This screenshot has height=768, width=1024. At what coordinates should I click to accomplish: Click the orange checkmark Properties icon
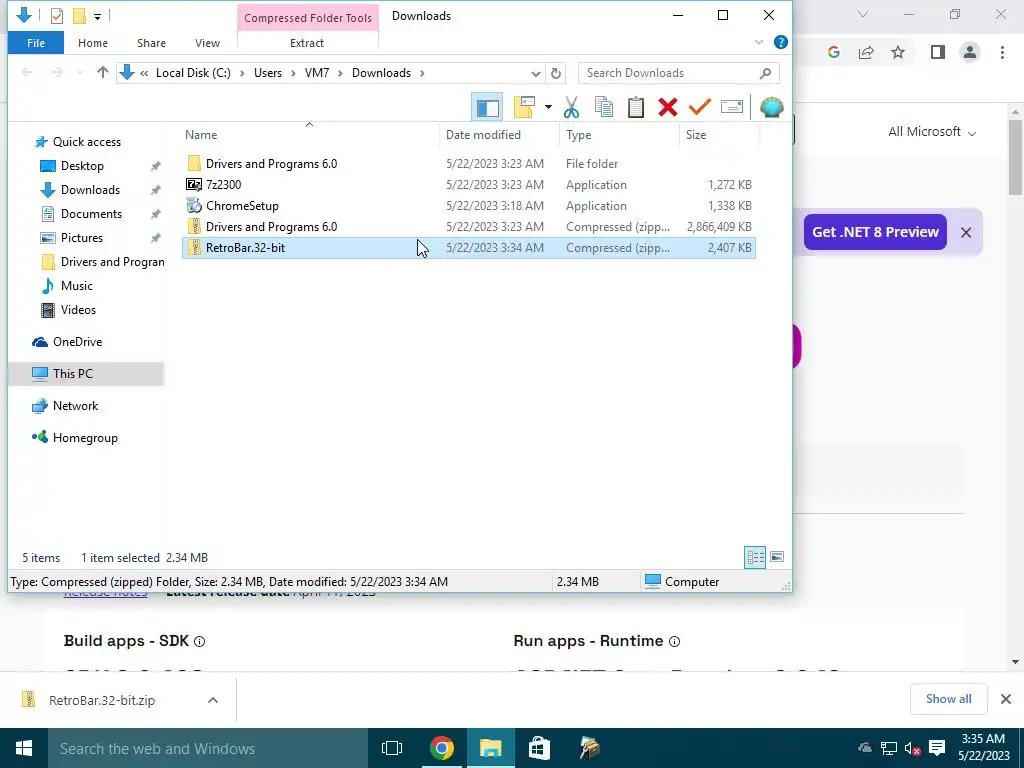(x=699, y=107)
